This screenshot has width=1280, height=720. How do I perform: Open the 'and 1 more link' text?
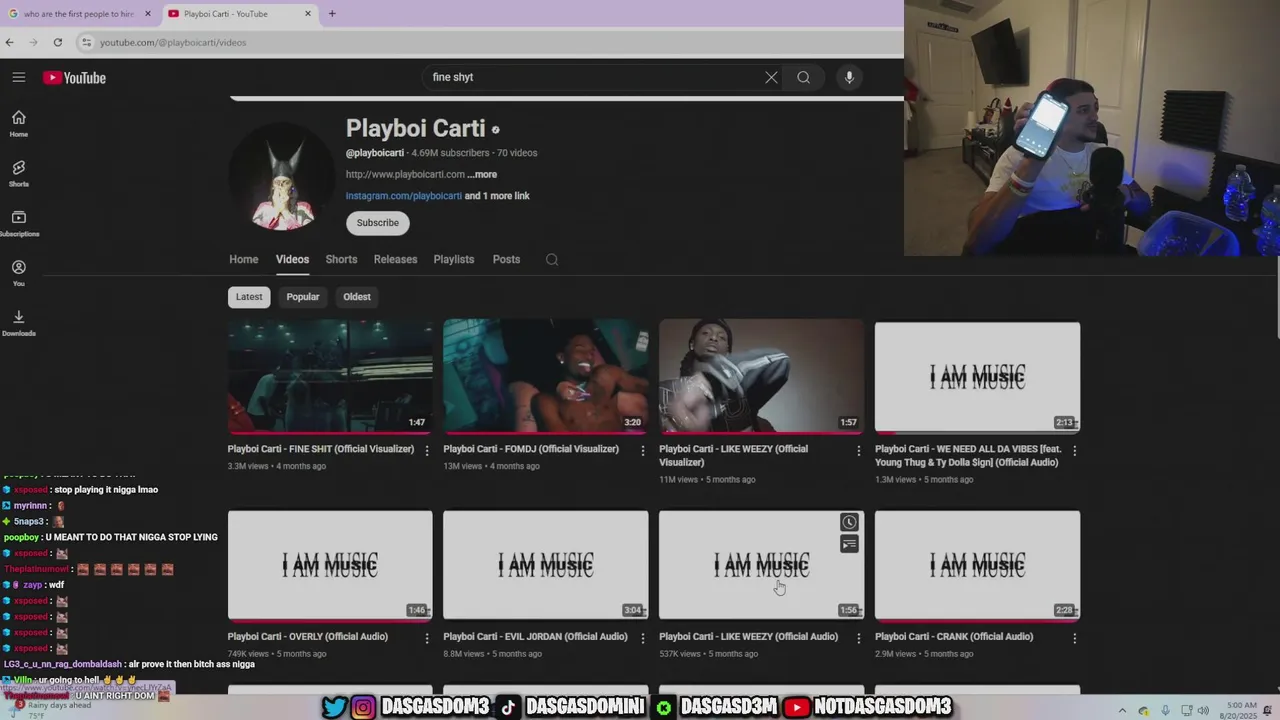pos(497,196)
